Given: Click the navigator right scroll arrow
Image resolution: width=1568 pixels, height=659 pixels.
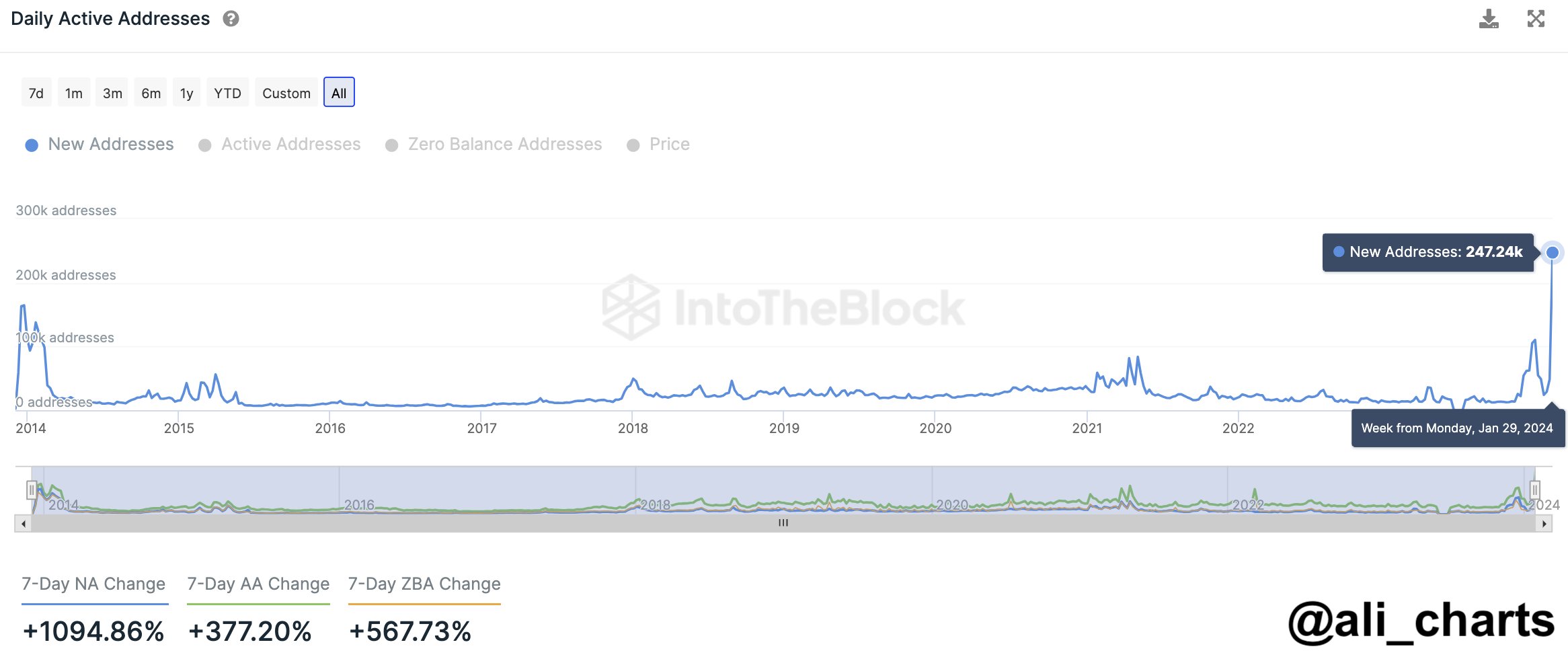Looking at the screenshot, I should click(x=1544, y=523).
